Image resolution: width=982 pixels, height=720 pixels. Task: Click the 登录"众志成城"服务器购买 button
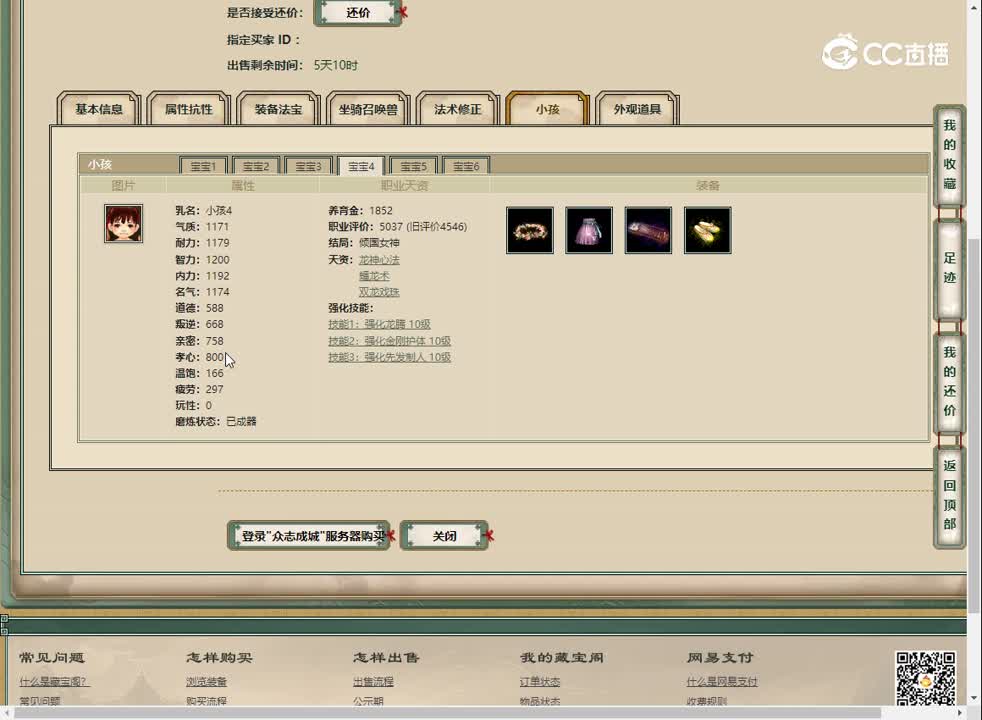tap(309, 536)
